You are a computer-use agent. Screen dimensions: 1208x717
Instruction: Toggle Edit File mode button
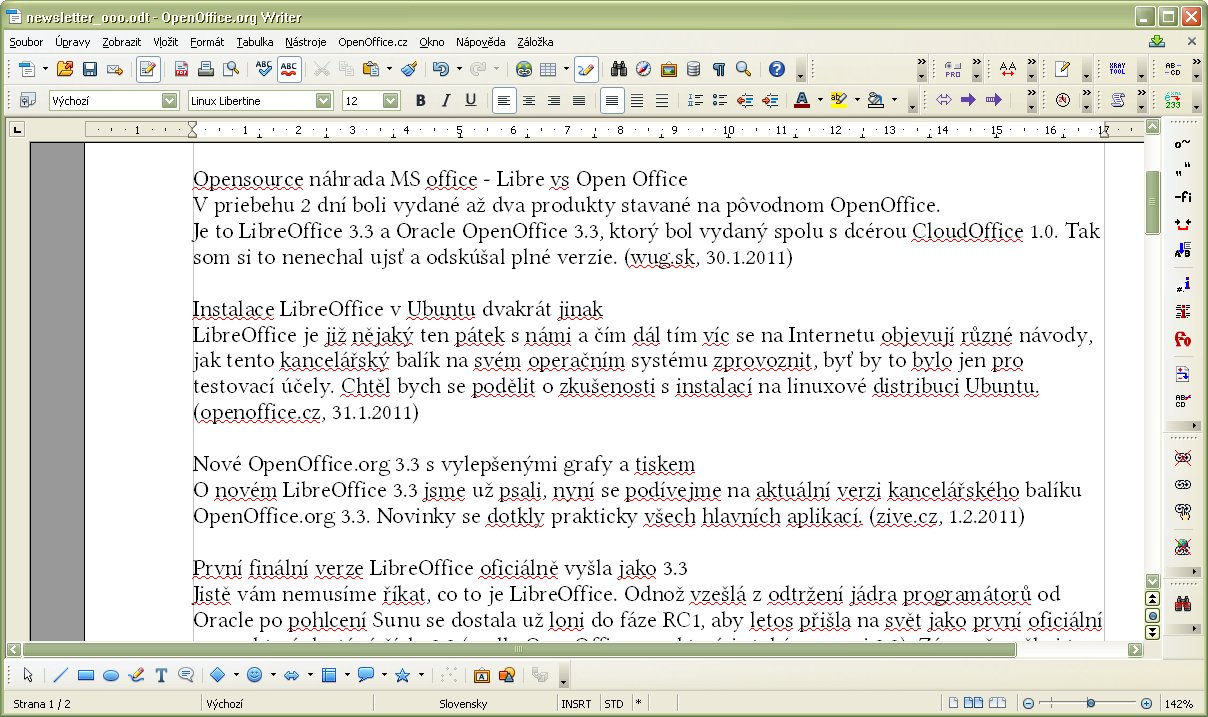[148, 69]
